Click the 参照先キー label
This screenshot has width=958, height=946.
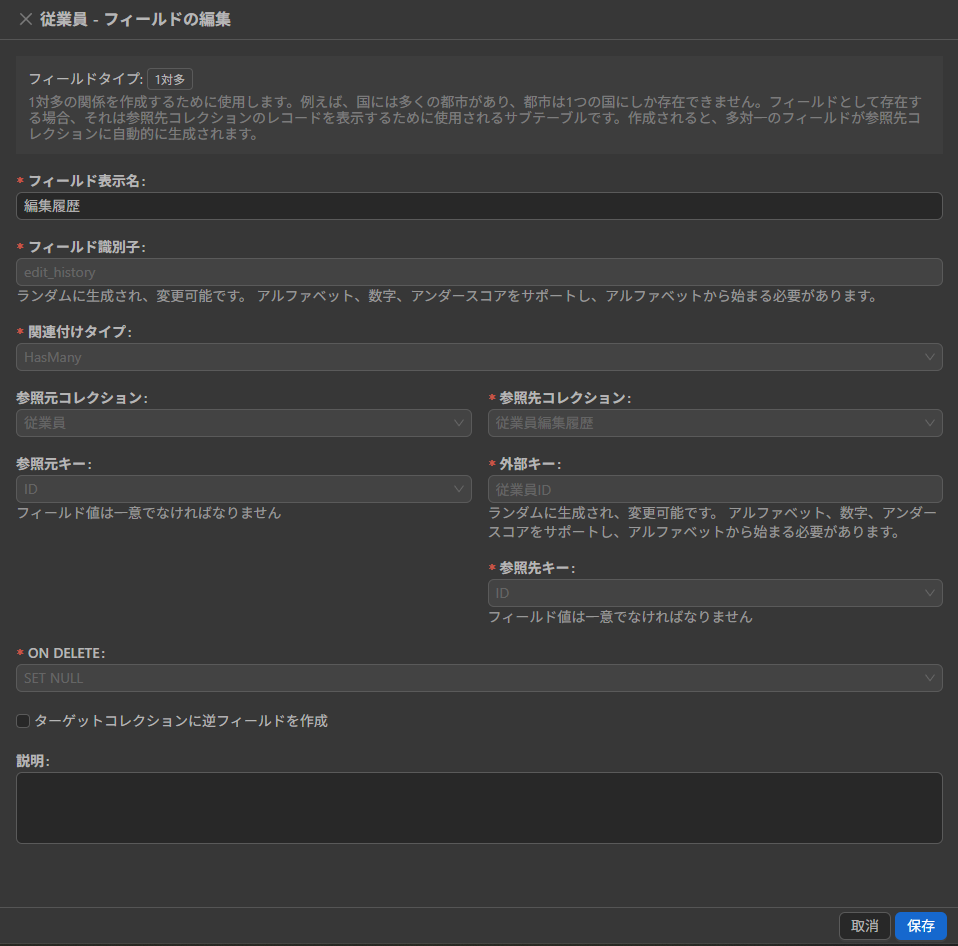click(x=536, y=568)
